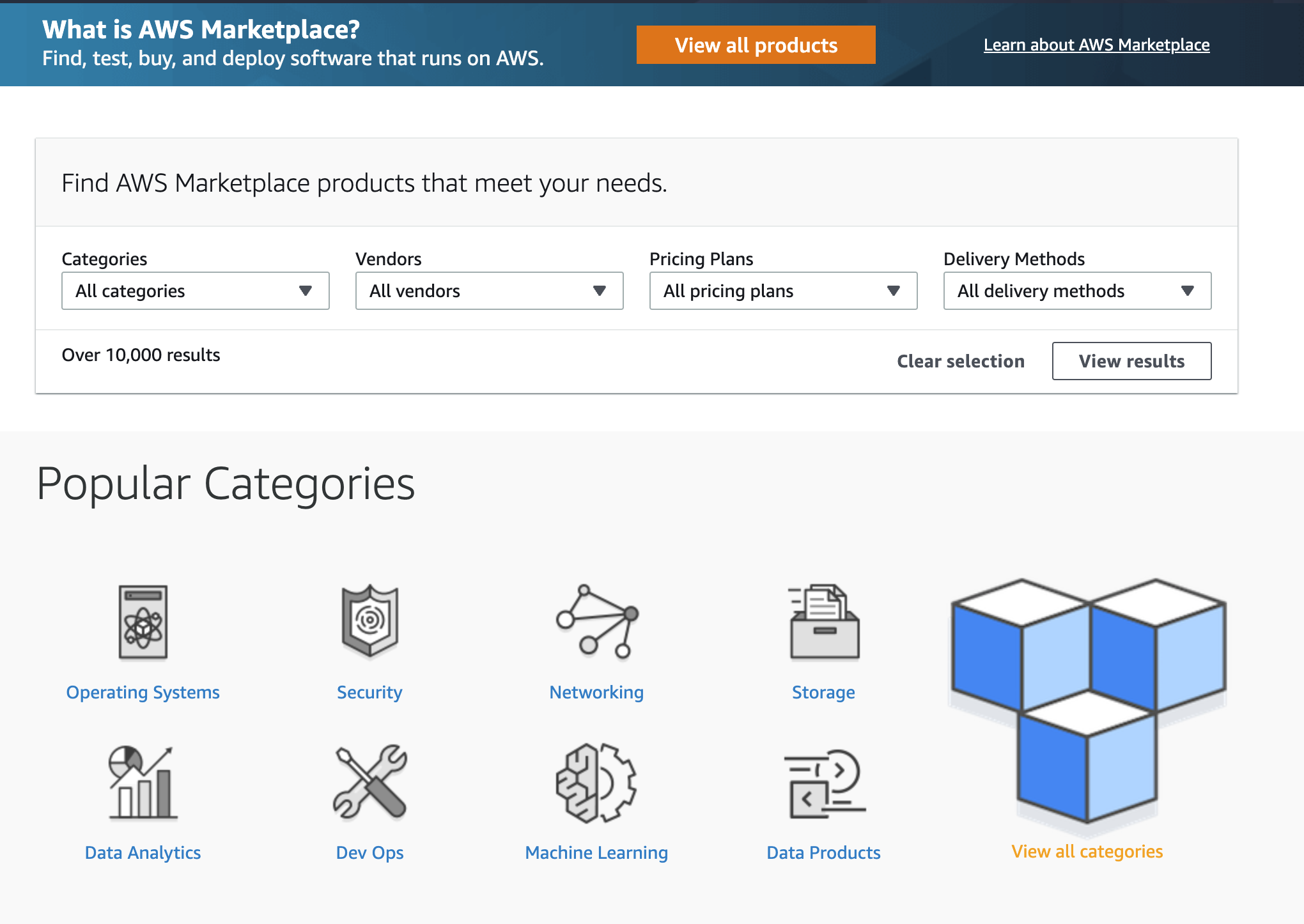Open the Data Products link
The height and width of the screenshot is (924, 1304).
pyautogui.click(x=823, y=852)
